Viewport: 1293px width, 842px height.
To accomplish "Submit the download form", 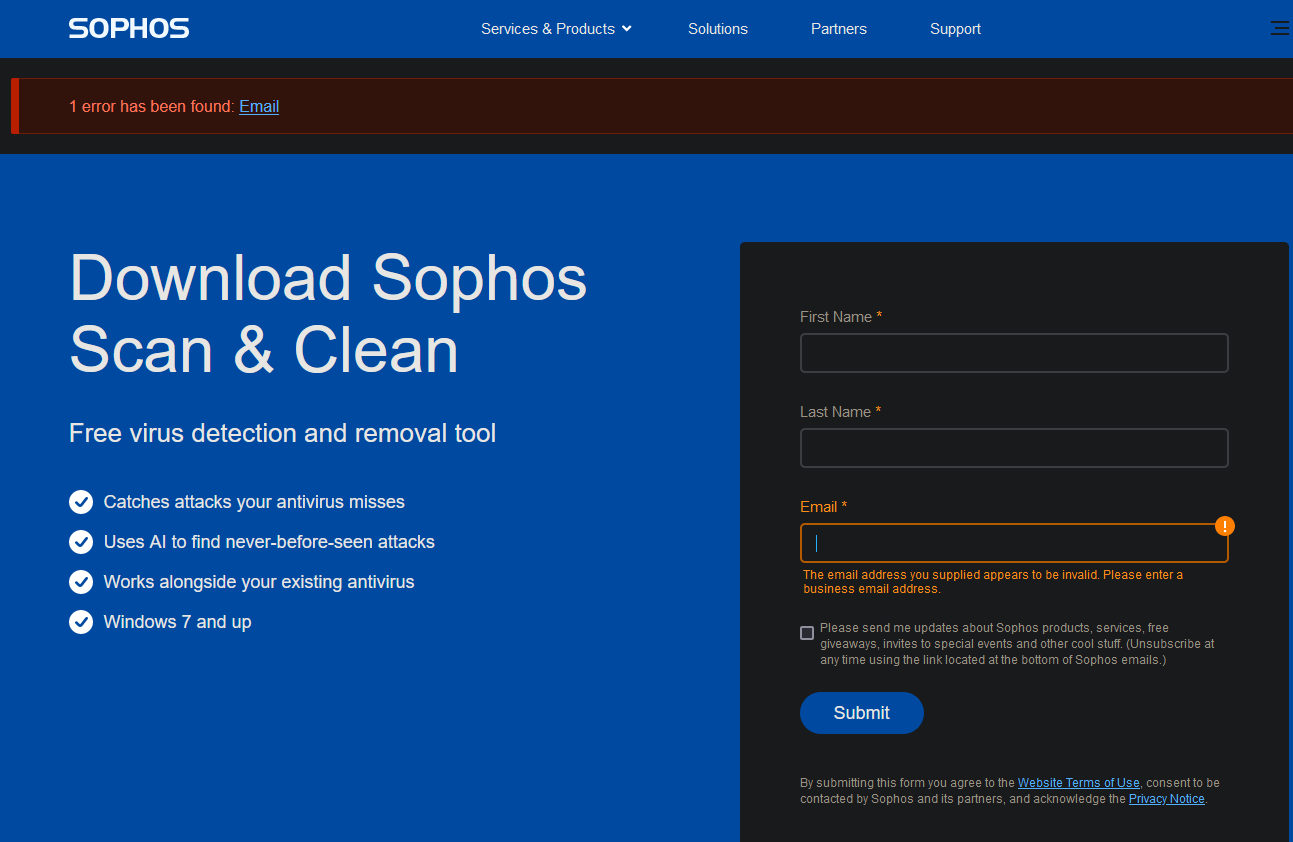I will coord(862,713).
